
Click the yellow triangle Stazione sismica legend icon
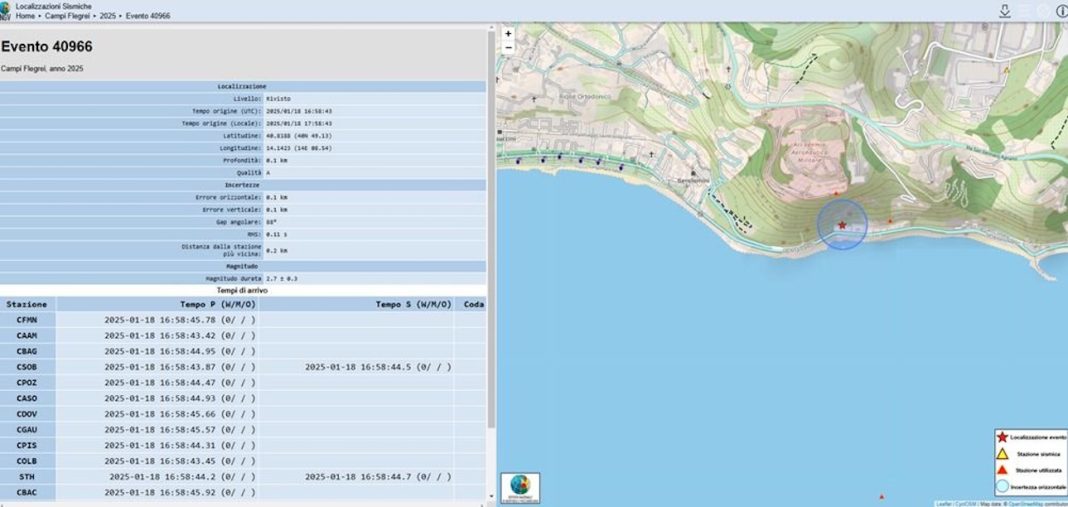pyautogui.click(x=1002, y=453)
